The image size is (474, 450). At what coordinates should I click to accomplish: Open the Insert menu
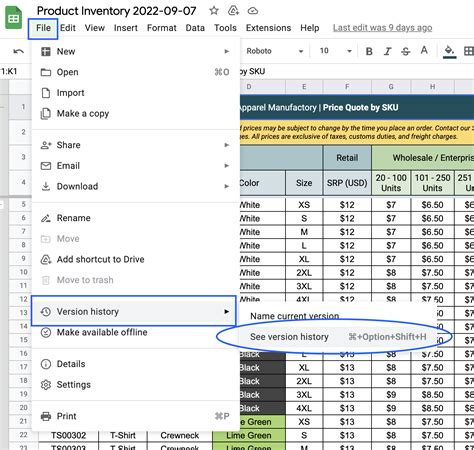coord(126,28)
